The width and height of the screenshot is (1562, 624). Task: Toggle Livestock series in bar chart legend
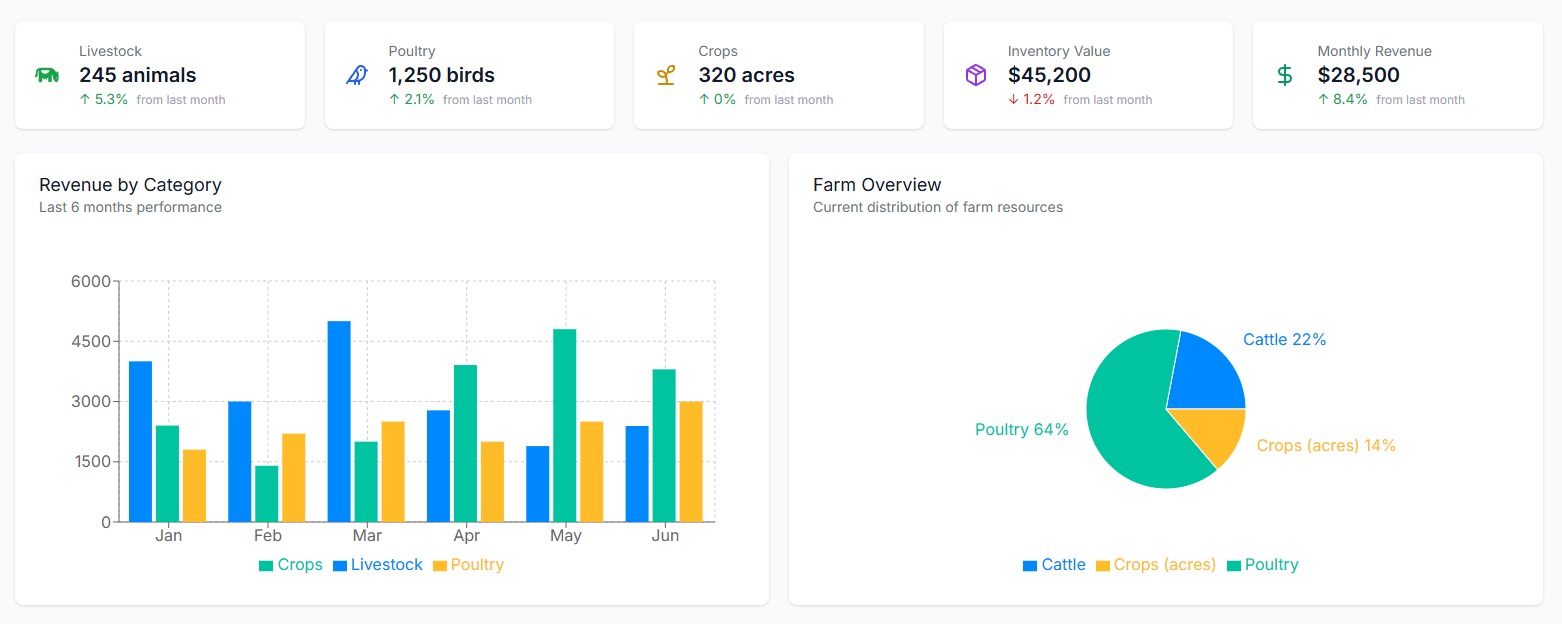click(377, 565)
